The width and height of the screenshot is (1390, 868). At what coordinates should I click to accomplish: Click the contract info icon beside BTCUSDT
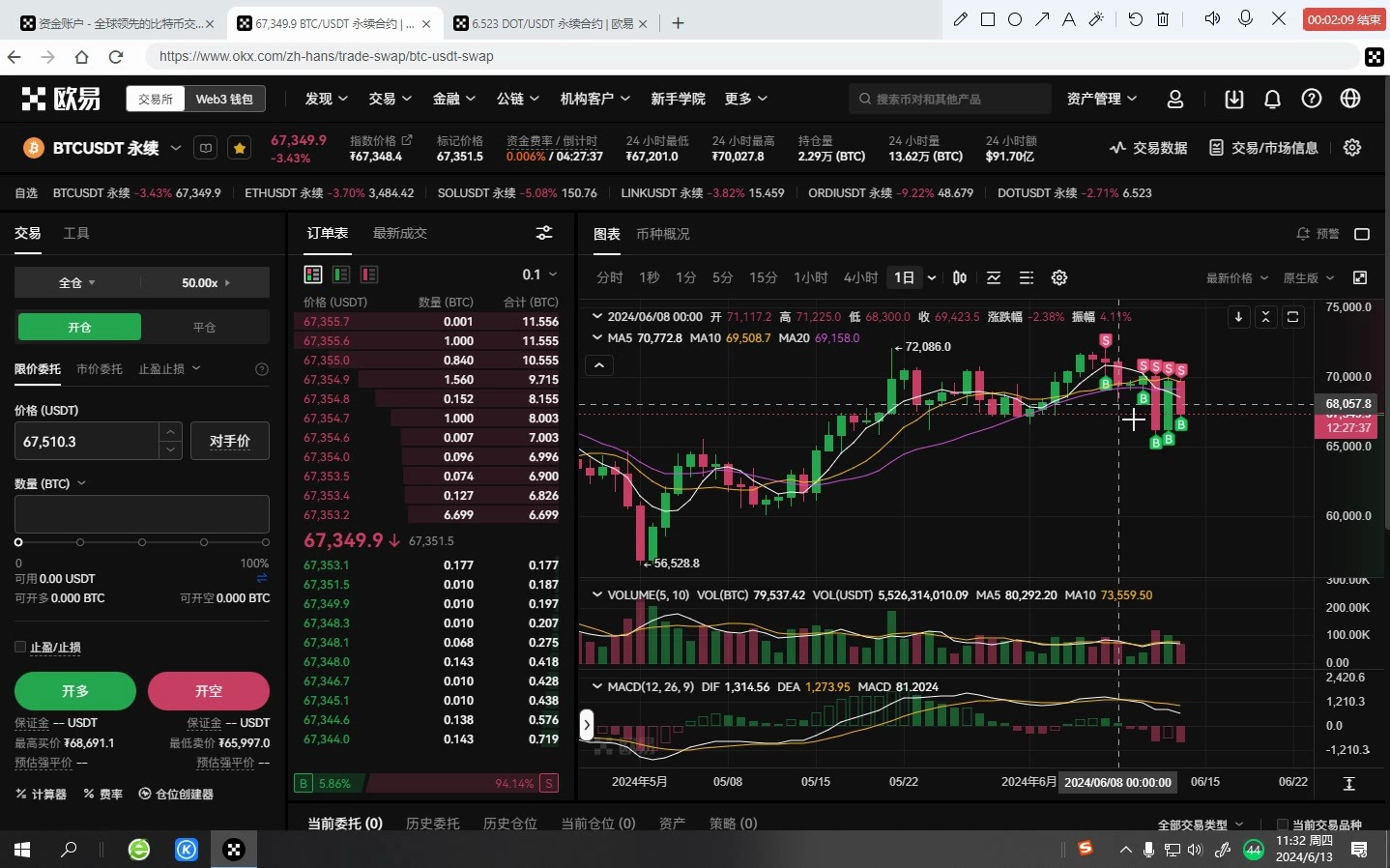tap(206, 148)
